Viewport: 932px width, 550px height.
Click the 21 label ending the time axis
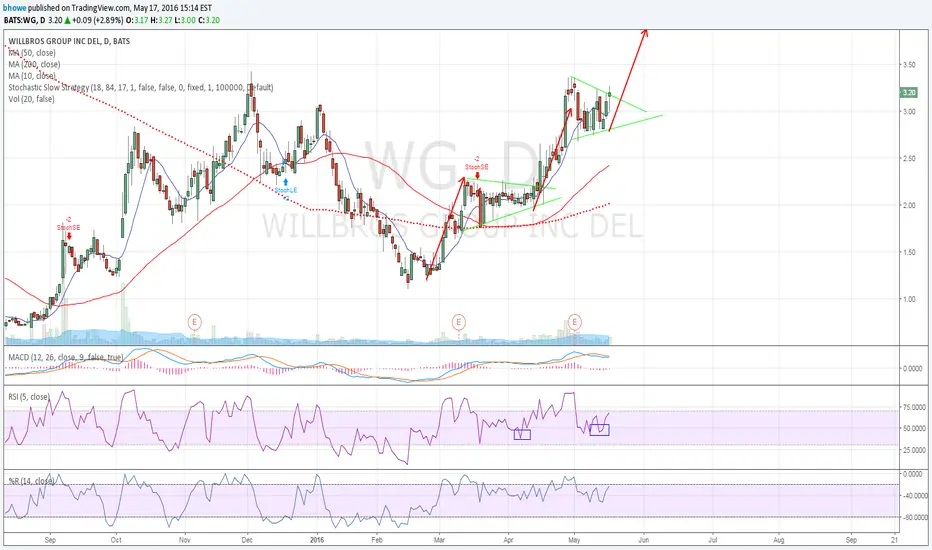point(895,540)
